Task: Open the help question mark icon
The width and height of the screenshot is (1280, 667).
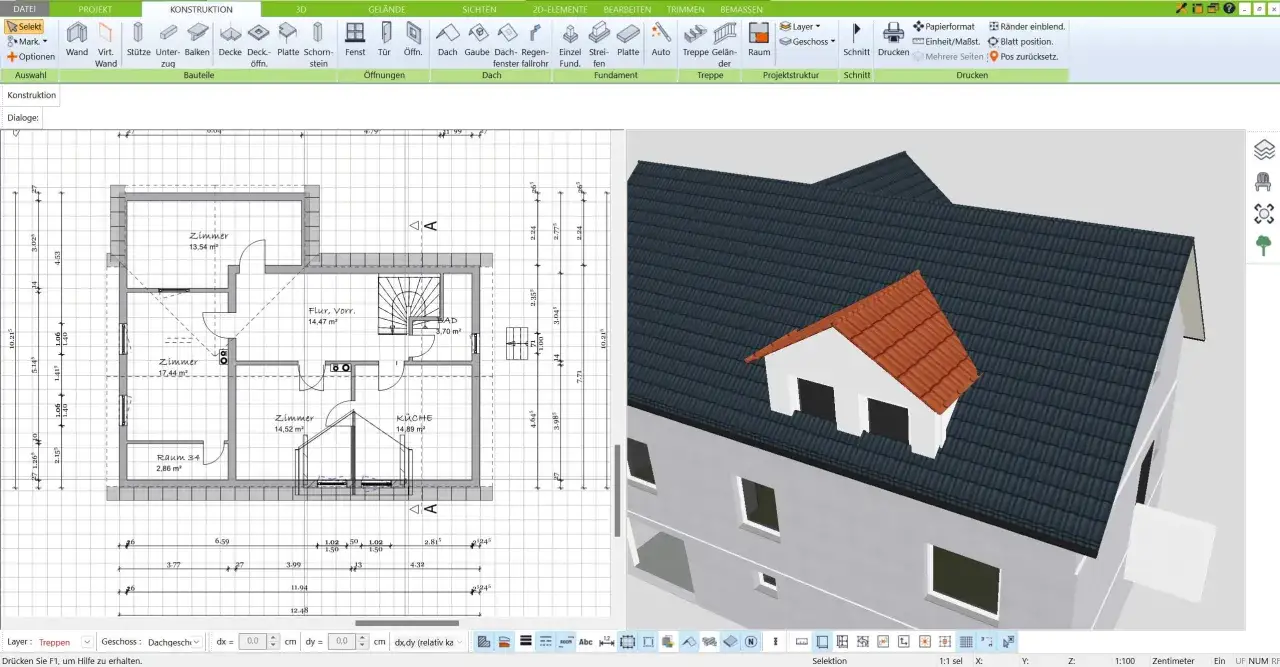Action: (1229, 8)
